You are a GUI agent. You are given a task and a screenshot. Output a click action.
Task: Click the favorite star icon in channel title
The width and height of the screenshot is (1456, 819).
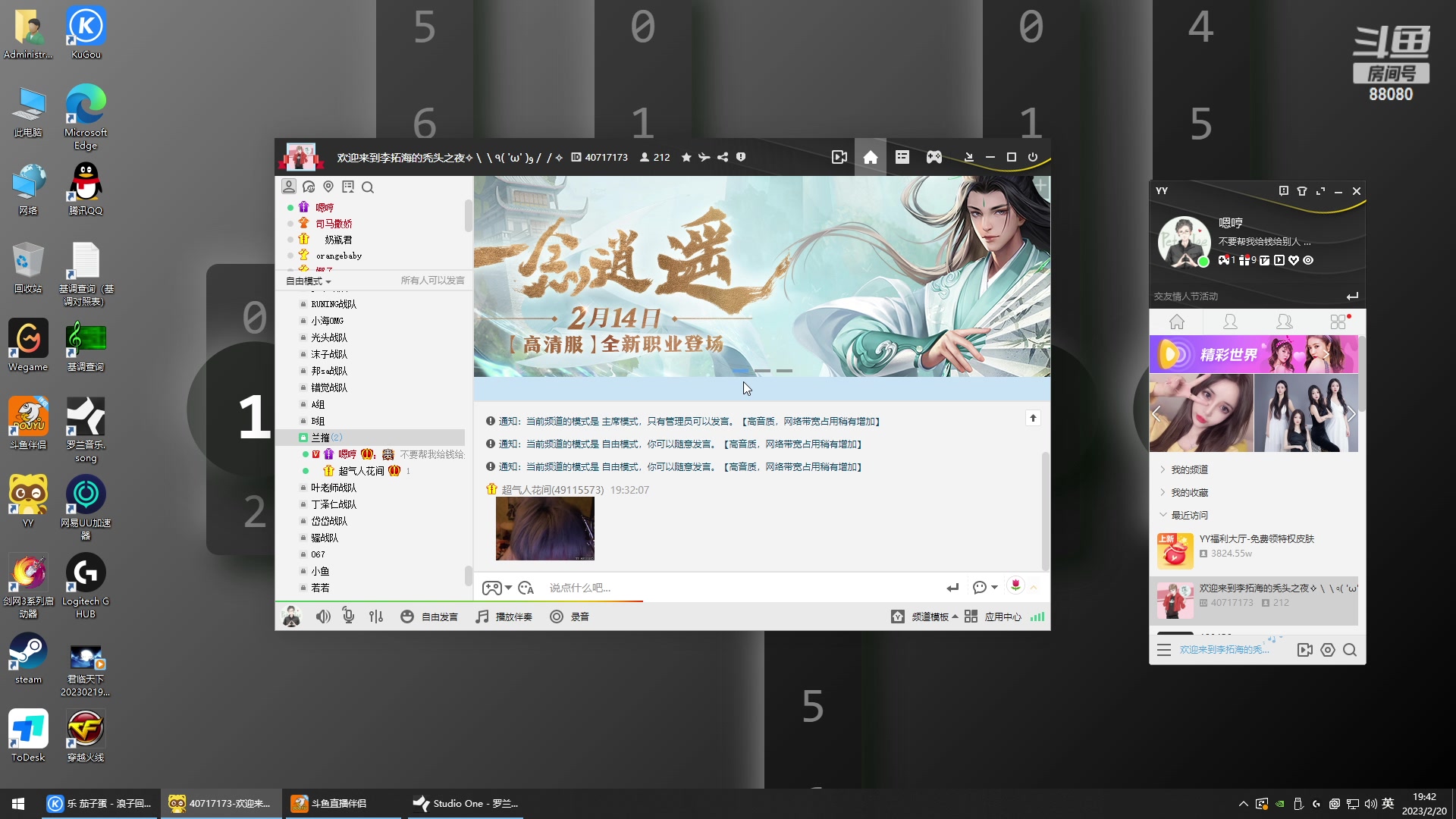coord(686,157)
